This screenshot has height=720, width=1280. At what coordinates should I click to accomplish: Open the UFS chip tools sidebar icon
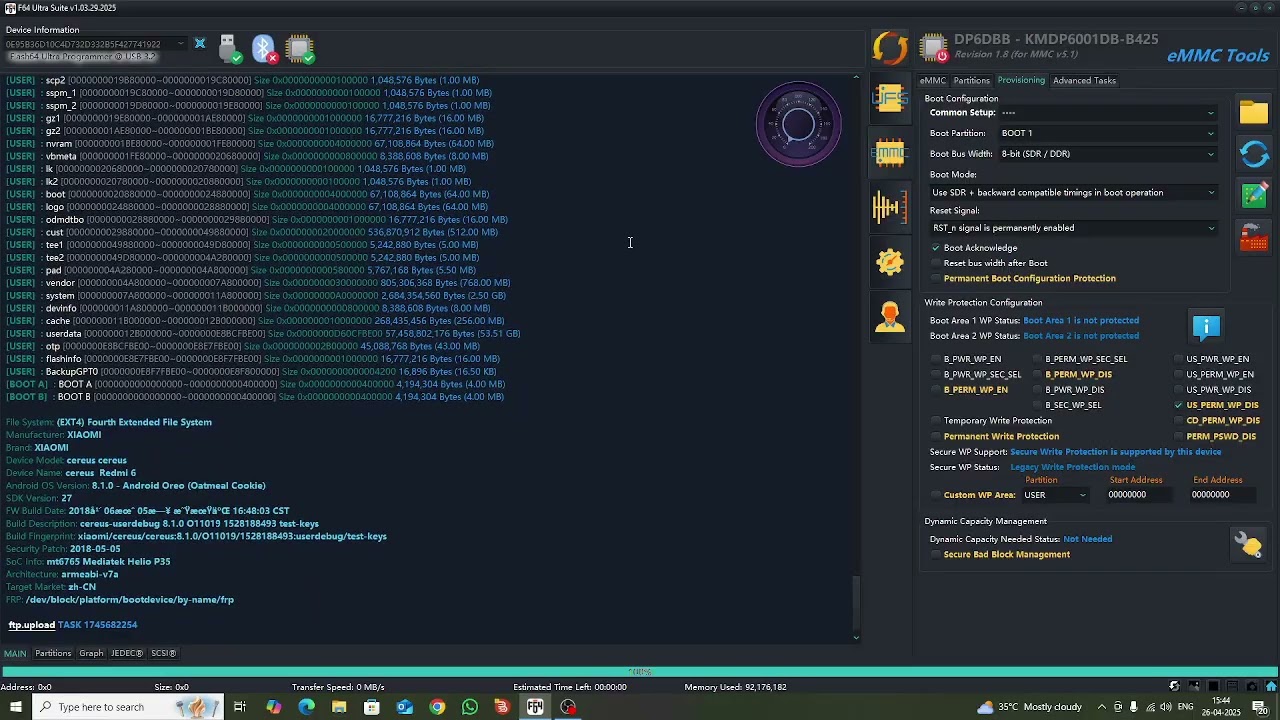(x=889, y=98)
